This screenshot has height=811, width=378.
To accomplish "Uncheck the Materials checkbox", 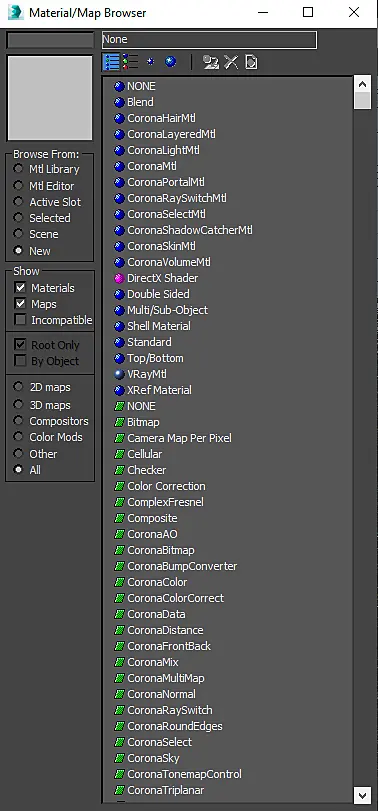I will pyautogui.click(x=20, y=288).
